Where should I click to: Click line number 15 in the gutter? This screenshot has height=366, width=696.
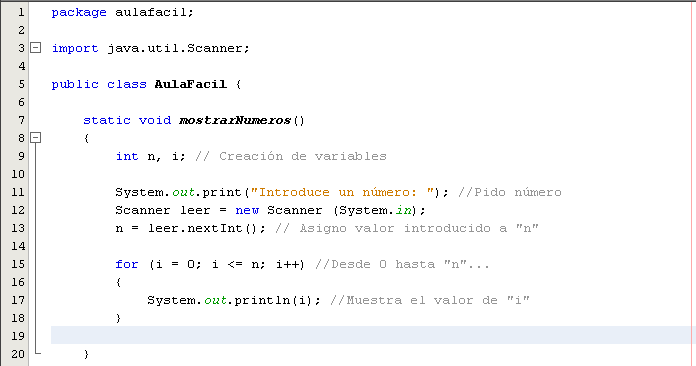[18, 264]
